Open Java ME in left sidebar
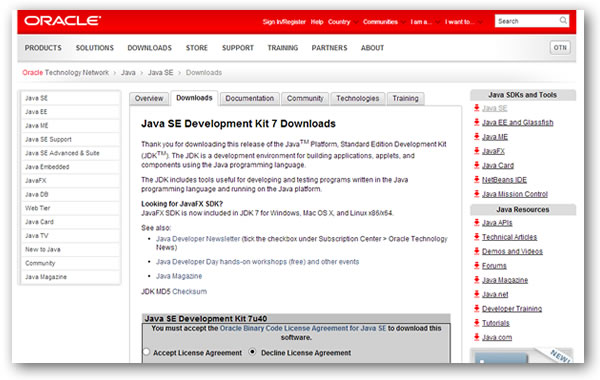600x380 pixels. click(70, 126)
